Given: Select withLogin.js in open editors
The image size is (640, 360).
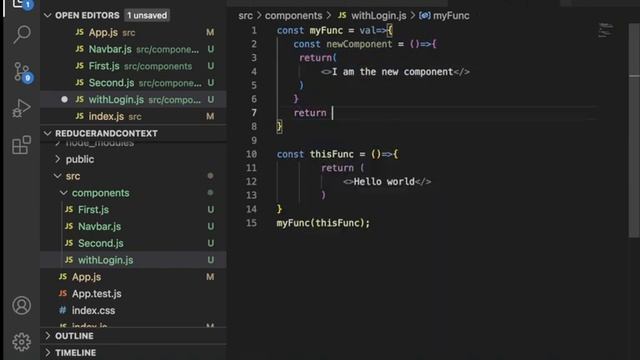Looking at the screenshot, I should (133, 100).
